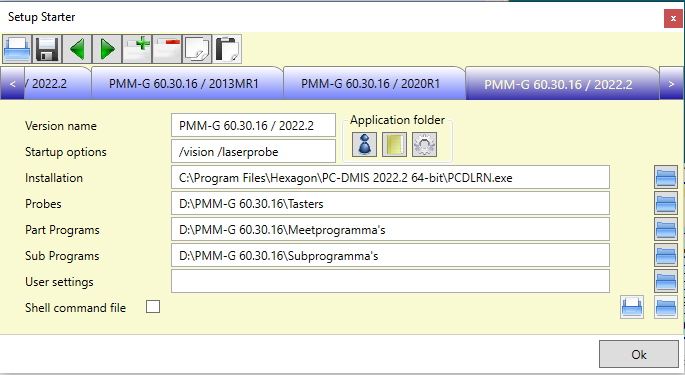
Task: Click the printer icon beside Shell command file
Action: pyautogui.click(x=632, y=307)
